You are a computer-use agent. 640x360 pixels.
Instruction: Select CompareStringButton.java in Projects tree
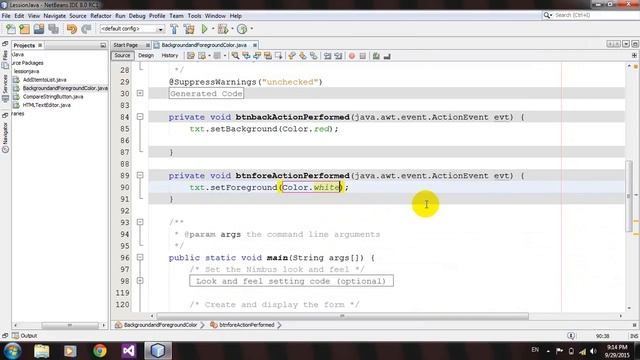[x=53, y=97]
